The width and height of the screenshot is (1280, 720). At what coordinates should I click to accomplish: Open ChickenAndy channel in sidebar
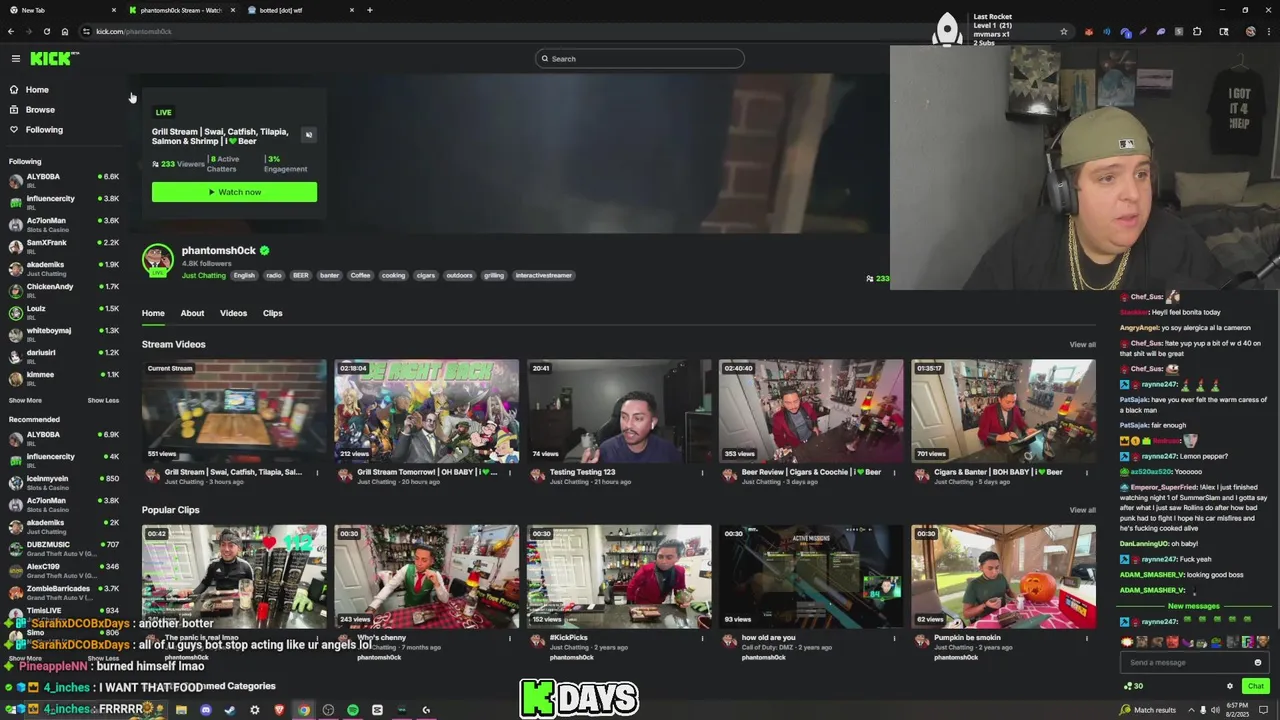pos(64,290)
